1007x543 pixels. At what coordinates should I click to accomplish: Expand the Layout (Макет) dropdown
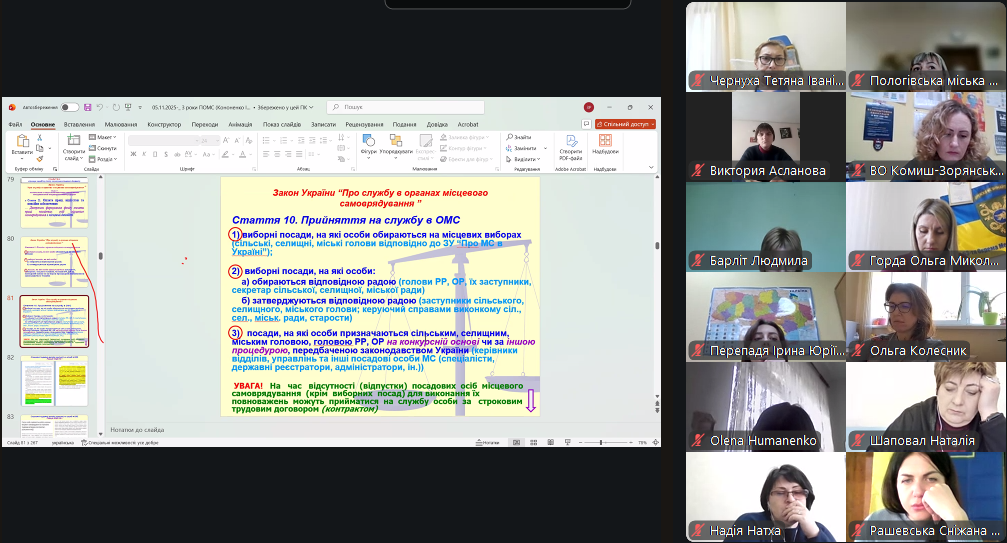104,137
